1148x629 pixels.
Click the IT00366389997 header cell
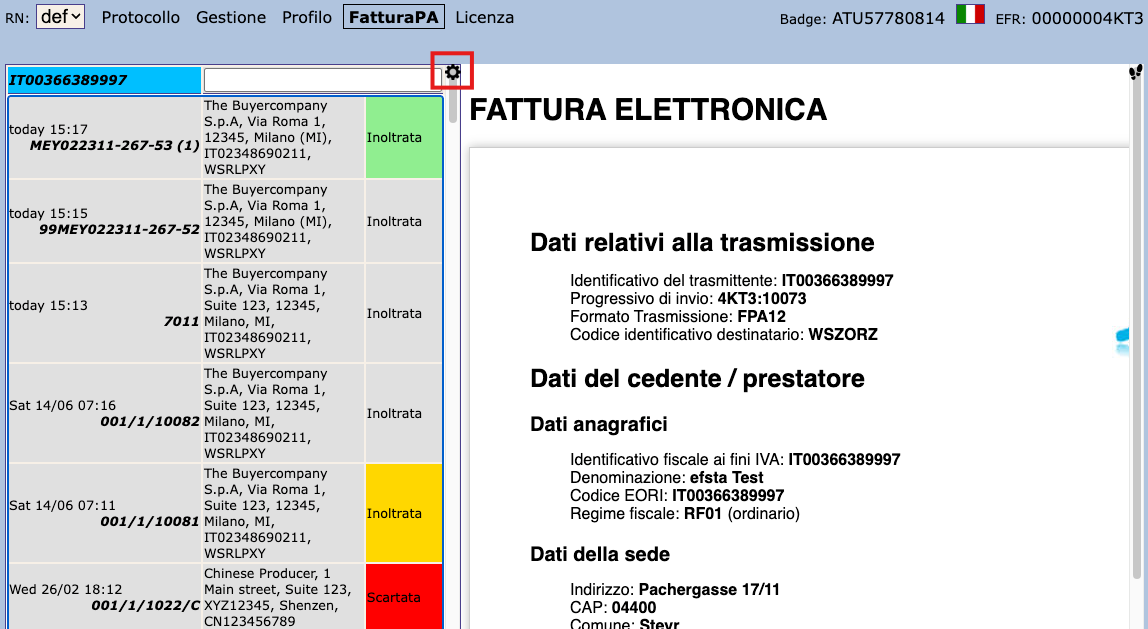click(100, 80)
